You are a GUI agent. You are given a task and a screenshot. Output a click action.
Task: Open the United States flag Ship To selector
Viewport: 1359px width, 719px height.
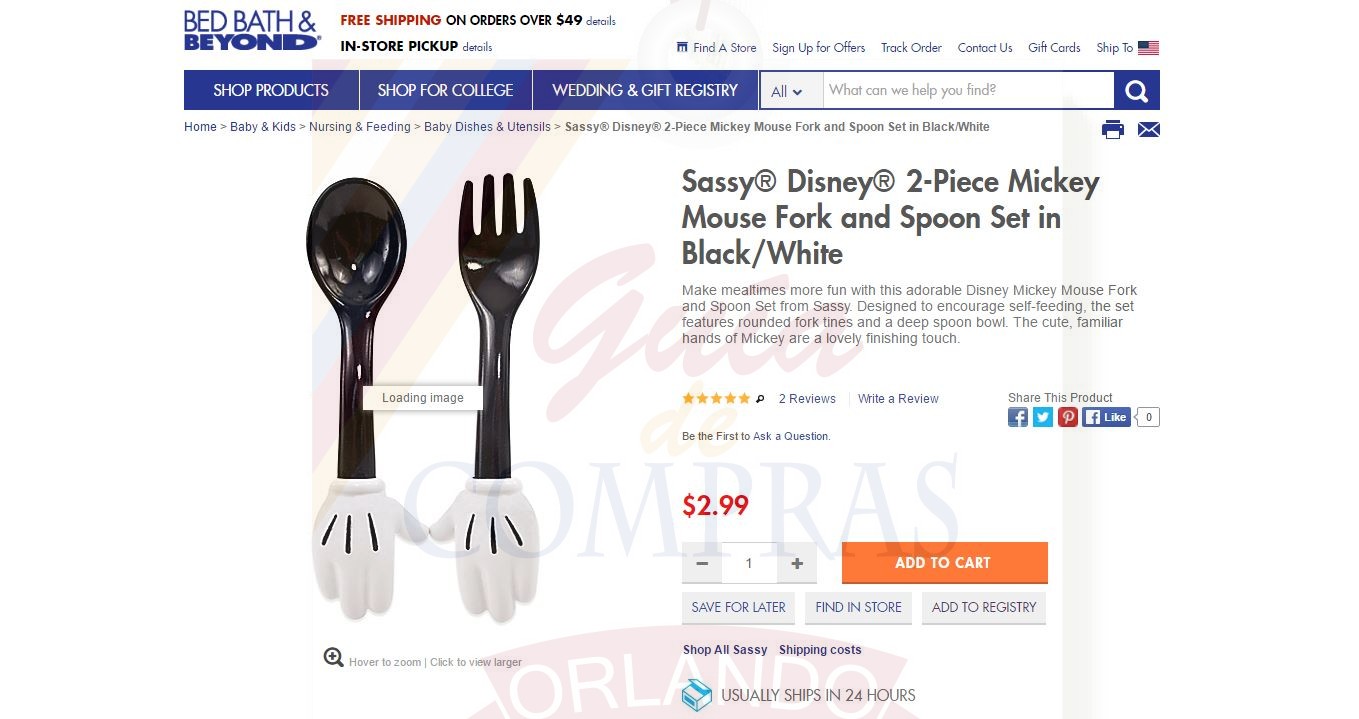click(1148, 48)
